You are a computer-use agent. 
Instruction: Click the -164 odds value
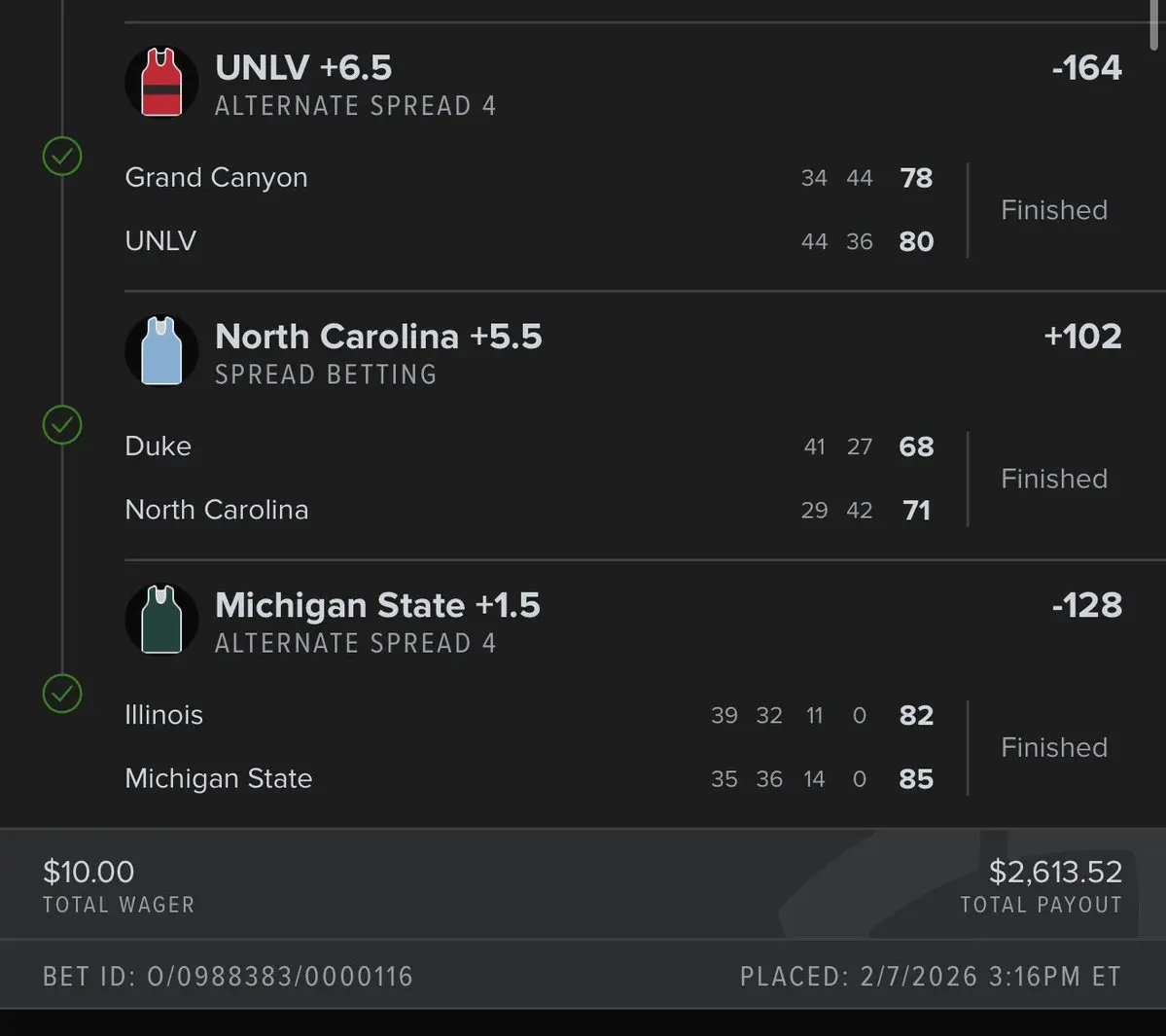click(x=1086, y=68)
